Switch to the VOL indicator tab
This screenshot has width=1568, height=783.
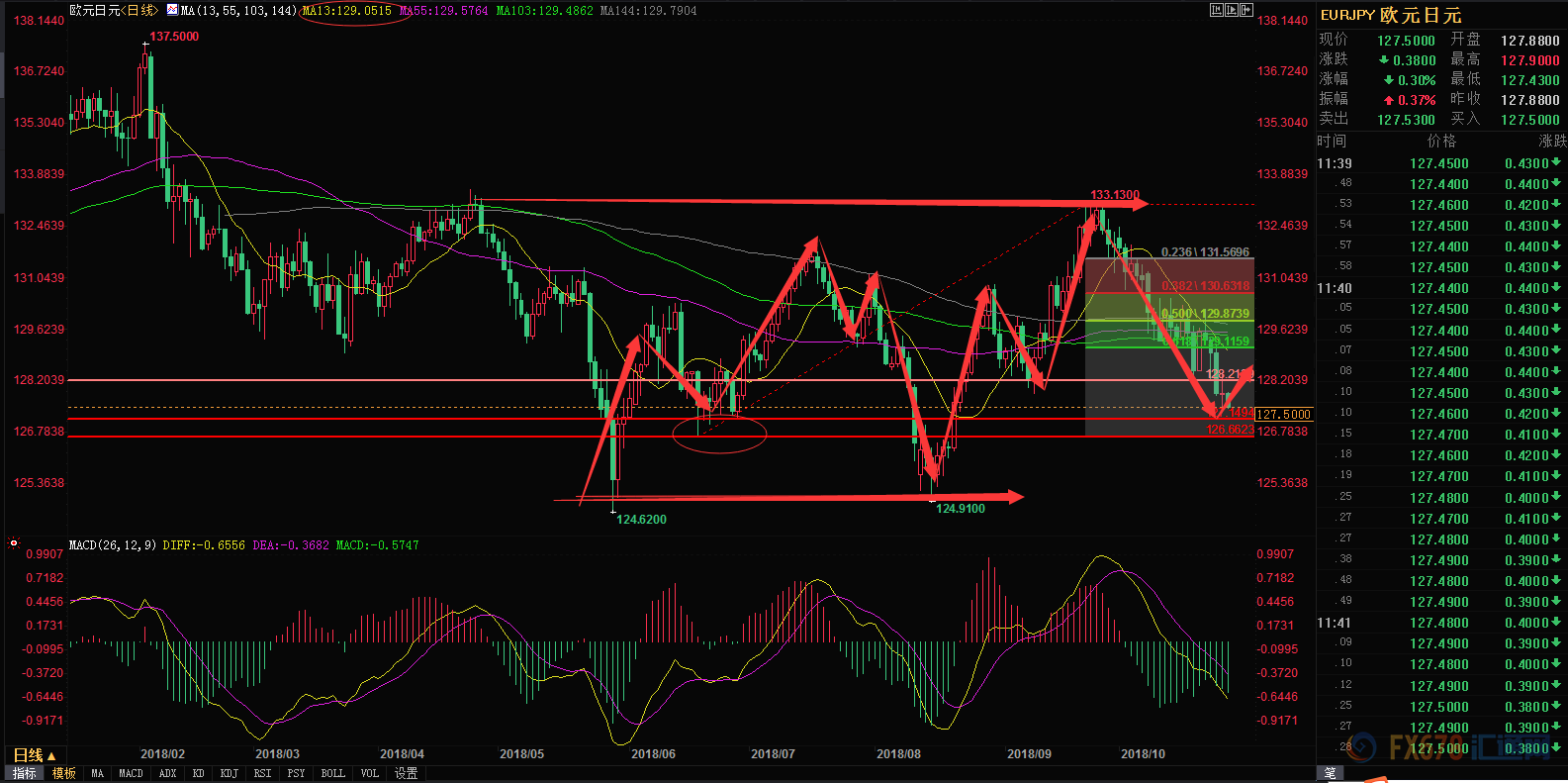click(x=370, y=773)
